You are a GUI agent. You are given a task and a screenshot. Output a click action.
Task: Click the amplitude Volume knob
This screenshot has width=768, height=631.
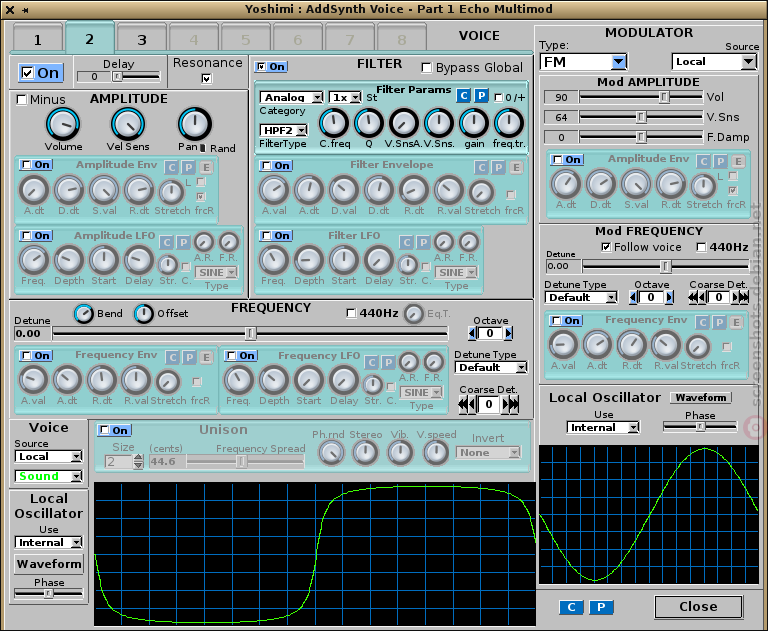pyautogui.click(x=63, y=123)
